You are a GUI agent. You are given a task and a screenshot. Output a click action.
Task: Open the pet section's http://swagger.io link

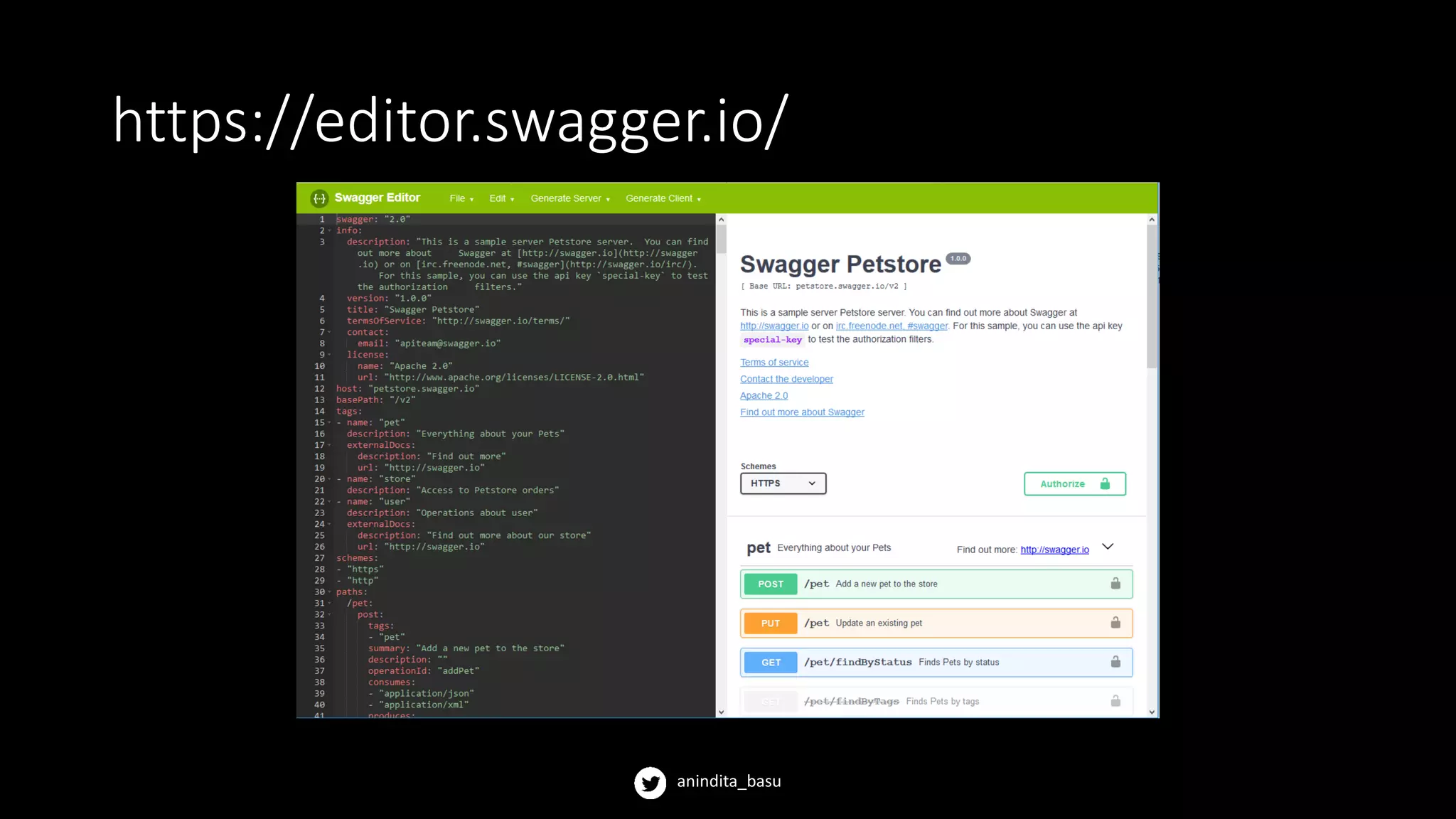click(x=1054, y=550)
